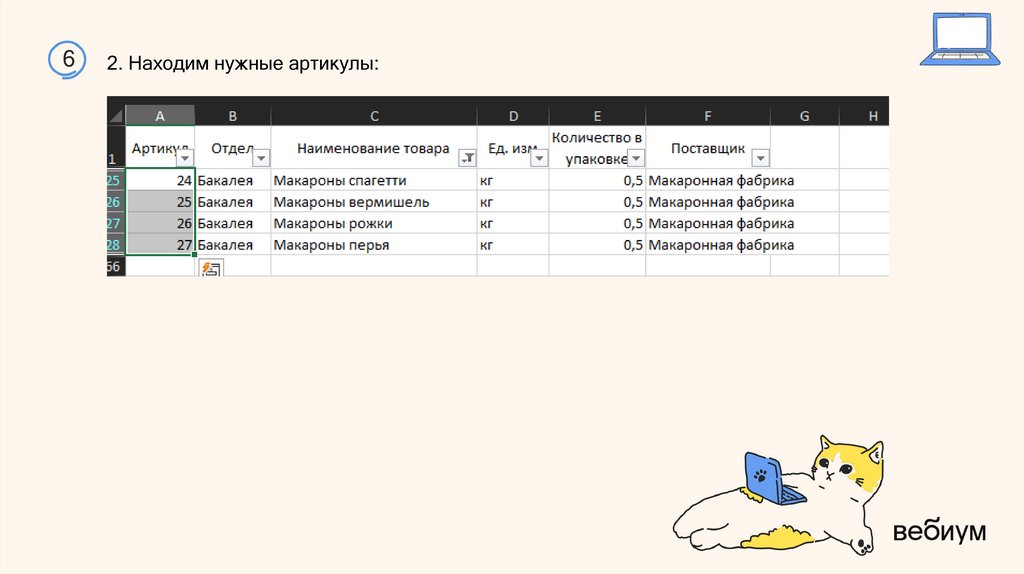
Task: Open the Артикул column filter dropdown
Action: [185, 158]
